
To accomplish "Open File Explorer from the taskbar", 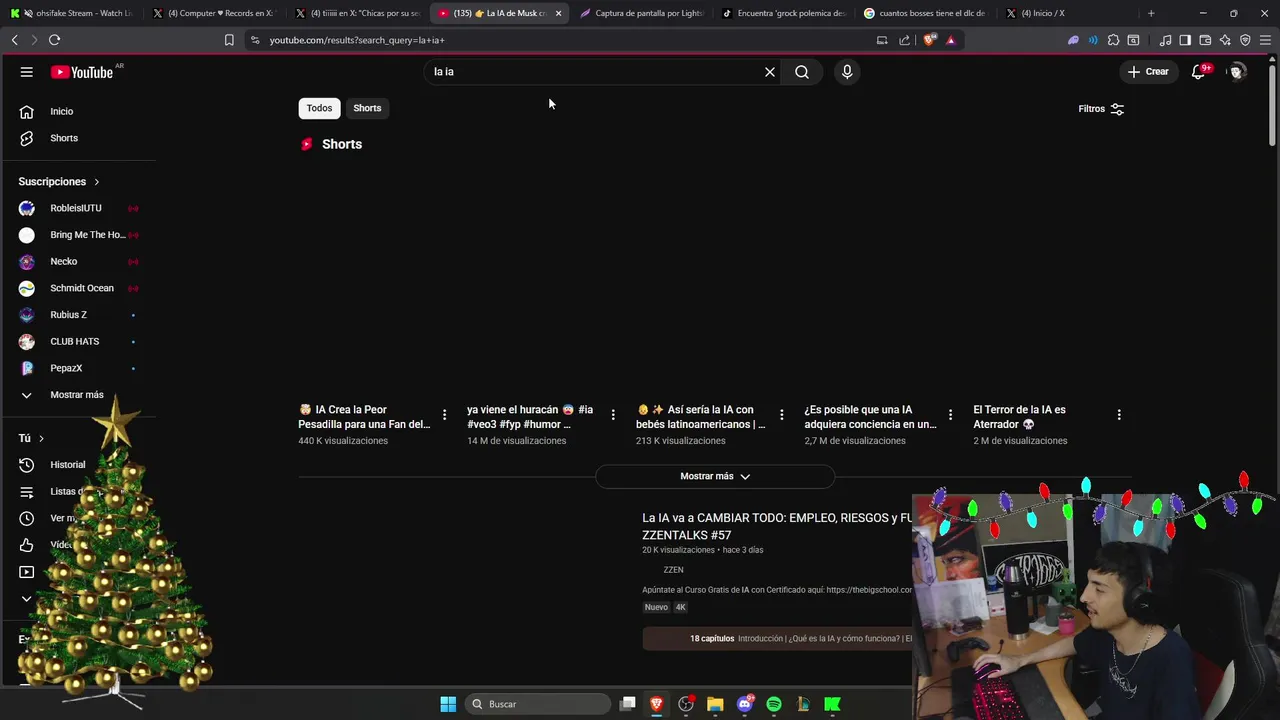I will pos(715,704).
